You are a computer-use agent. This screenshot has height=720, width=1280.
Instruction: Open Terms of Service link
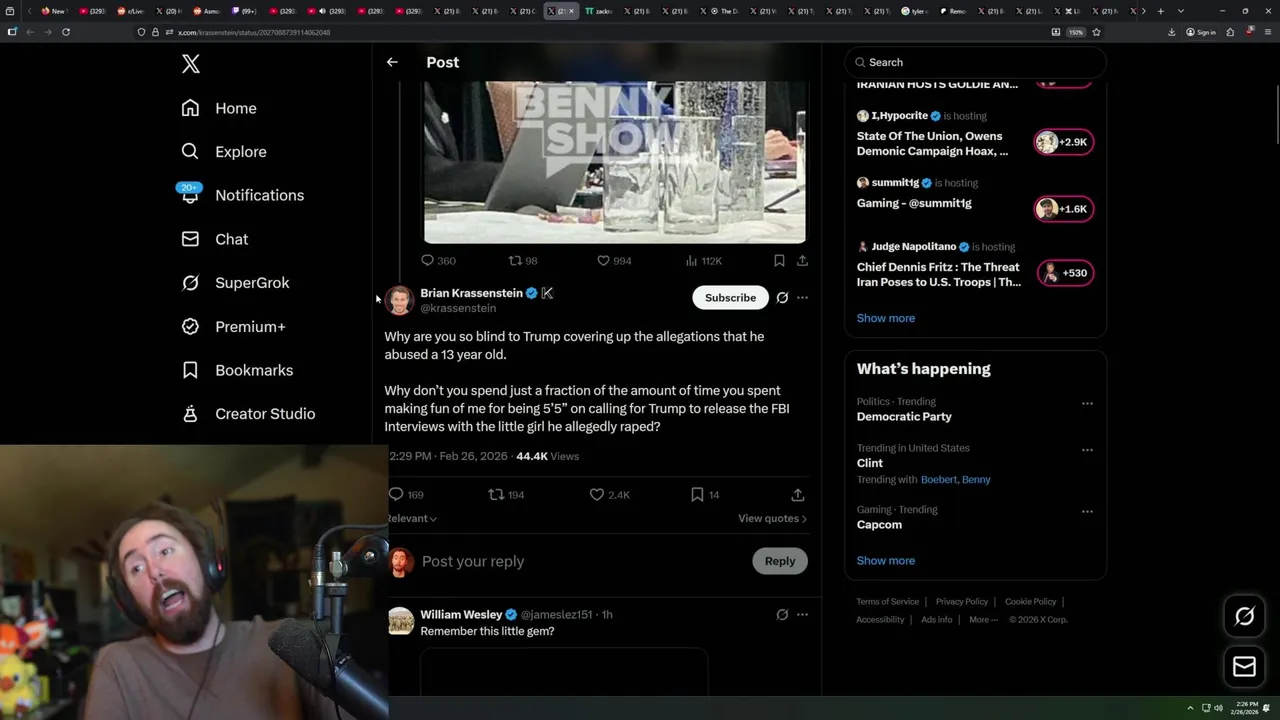pyautogui.click(x=887, y=601)
